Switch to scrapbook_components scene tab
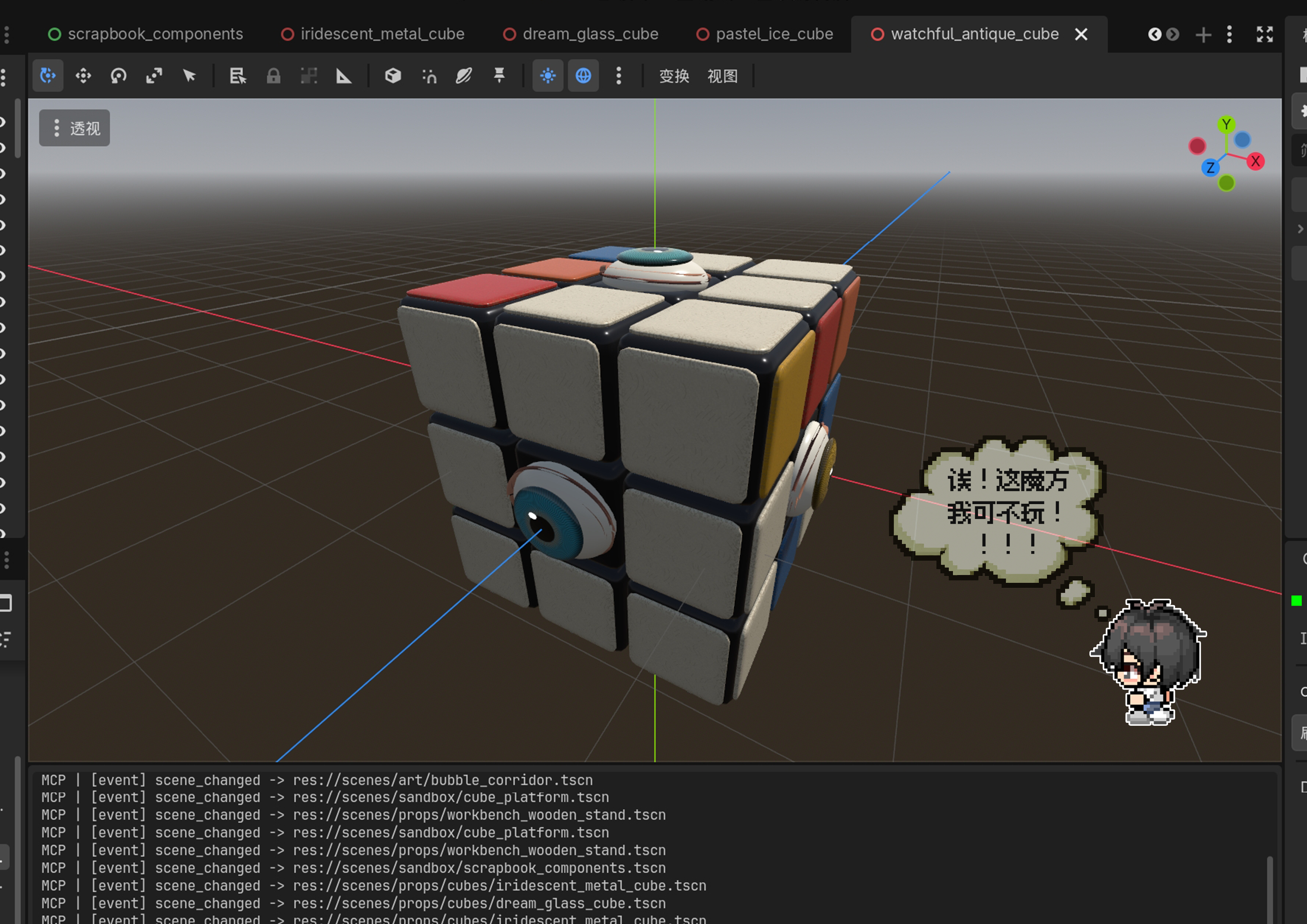The width and height of the screenshot is (1307, 924). 146,34
